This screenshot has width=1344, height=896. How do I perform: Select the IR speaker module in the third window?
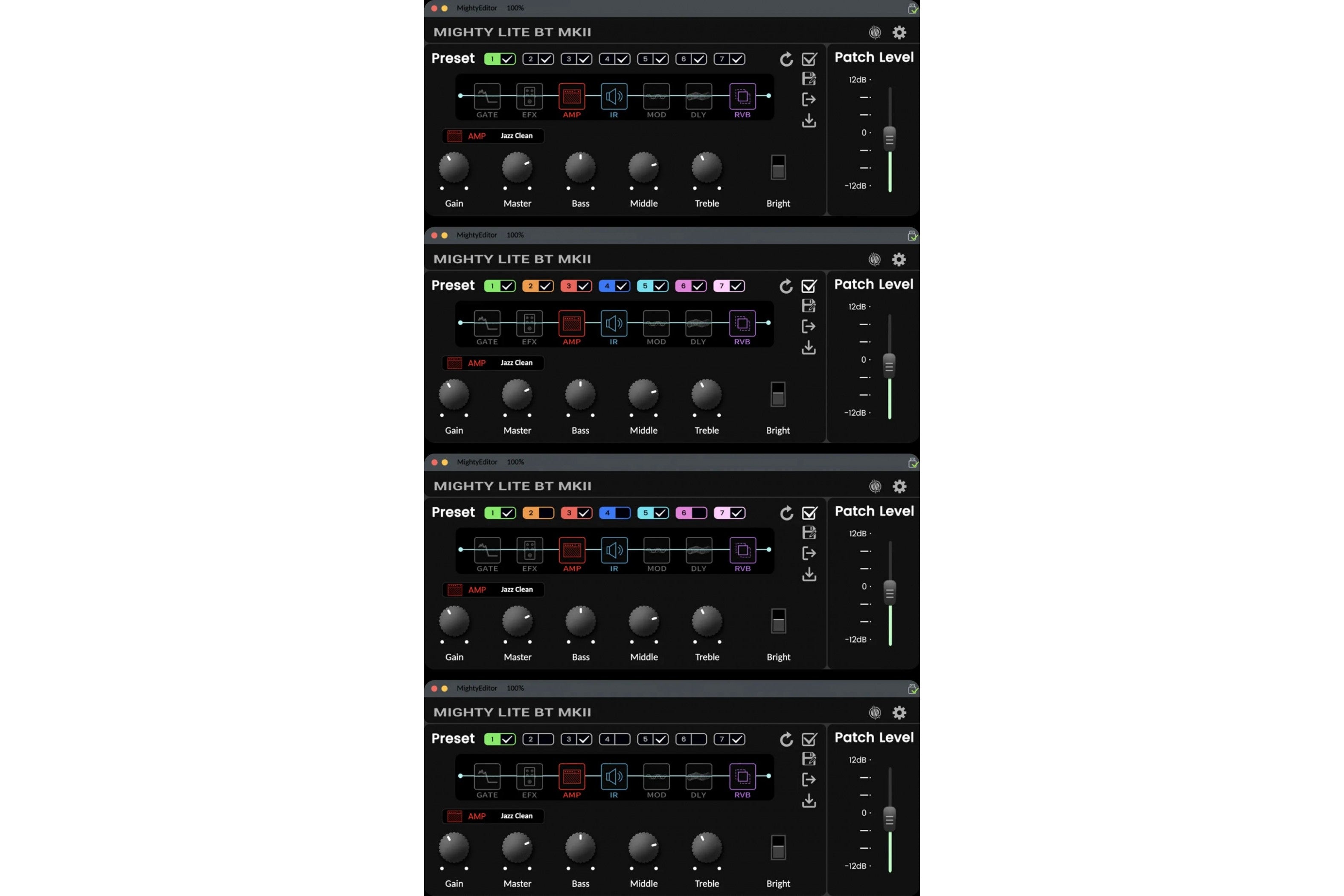point(614,550)
